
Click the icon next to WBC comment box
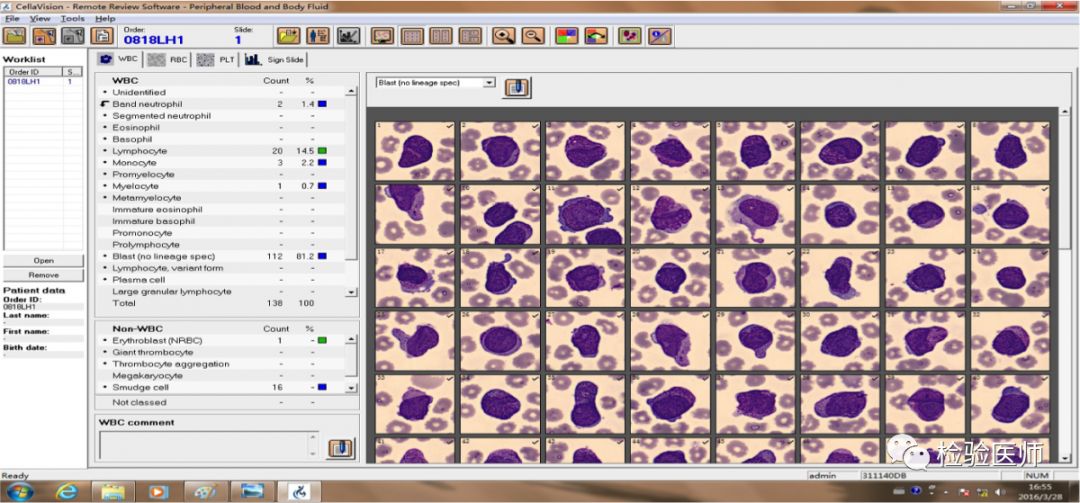pyautogui.click(x=341, y=447)
